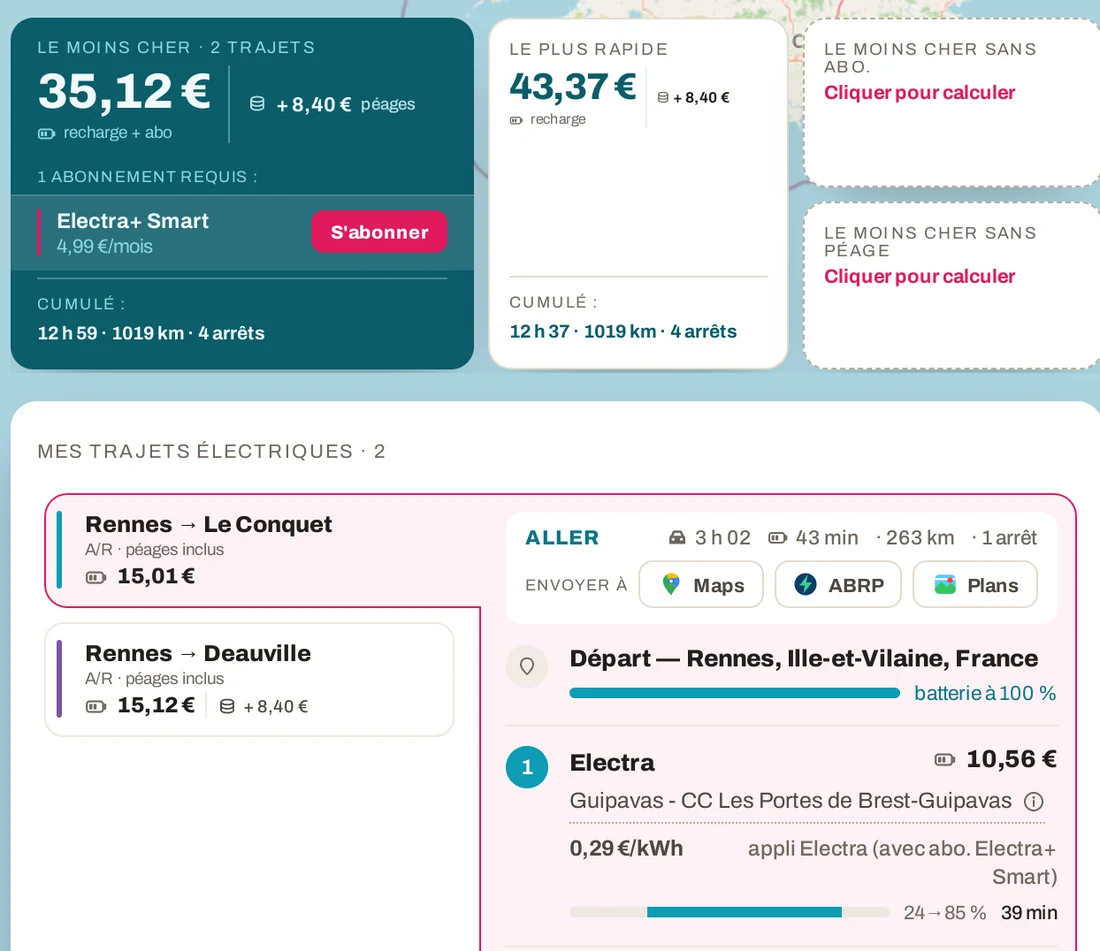Click the 39 min charging duration

1029,912
